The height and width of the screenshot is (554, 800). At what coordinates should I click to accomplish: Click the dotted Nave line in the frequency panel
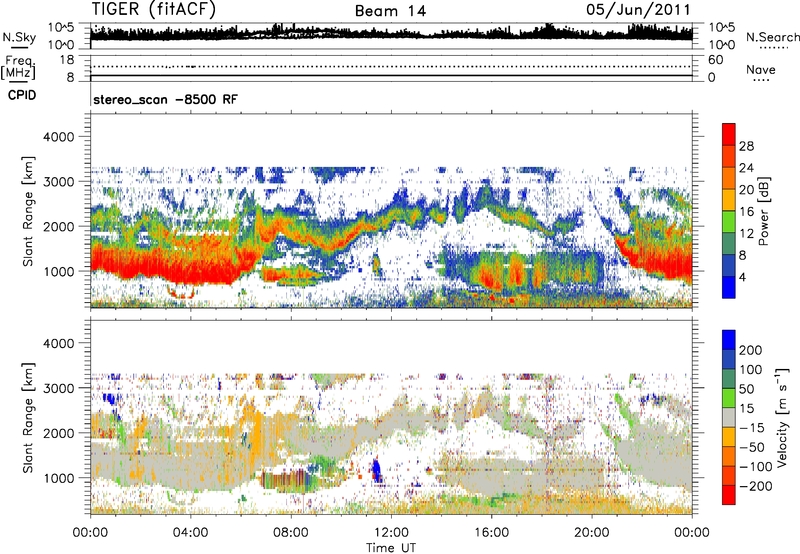pos(391,66)
